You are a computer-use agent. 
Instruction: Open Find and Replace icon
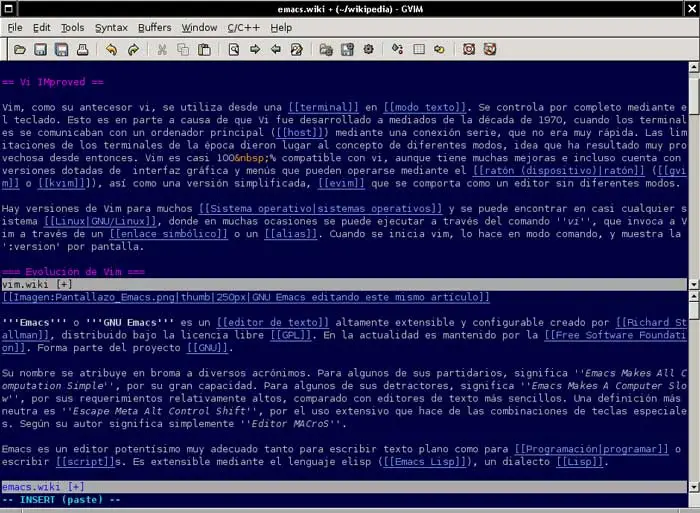tap(233, 50)
